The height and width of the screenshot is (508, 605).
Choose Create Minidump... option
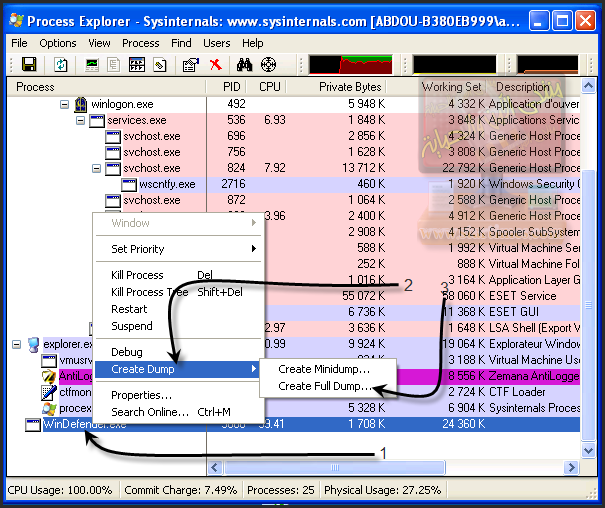[328, 369]
